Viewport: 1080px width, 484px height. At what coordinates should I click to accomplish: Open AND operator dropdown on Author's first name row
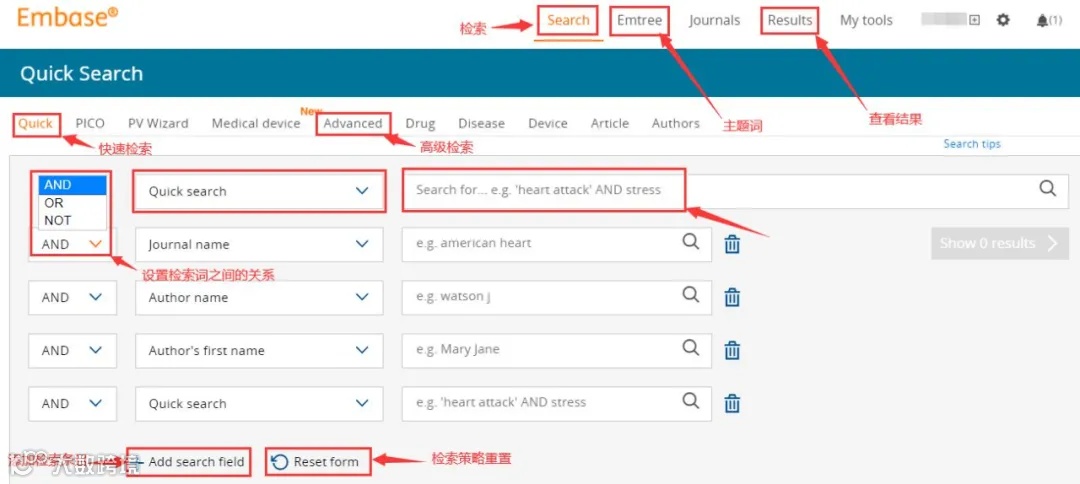tap(72, 350)
